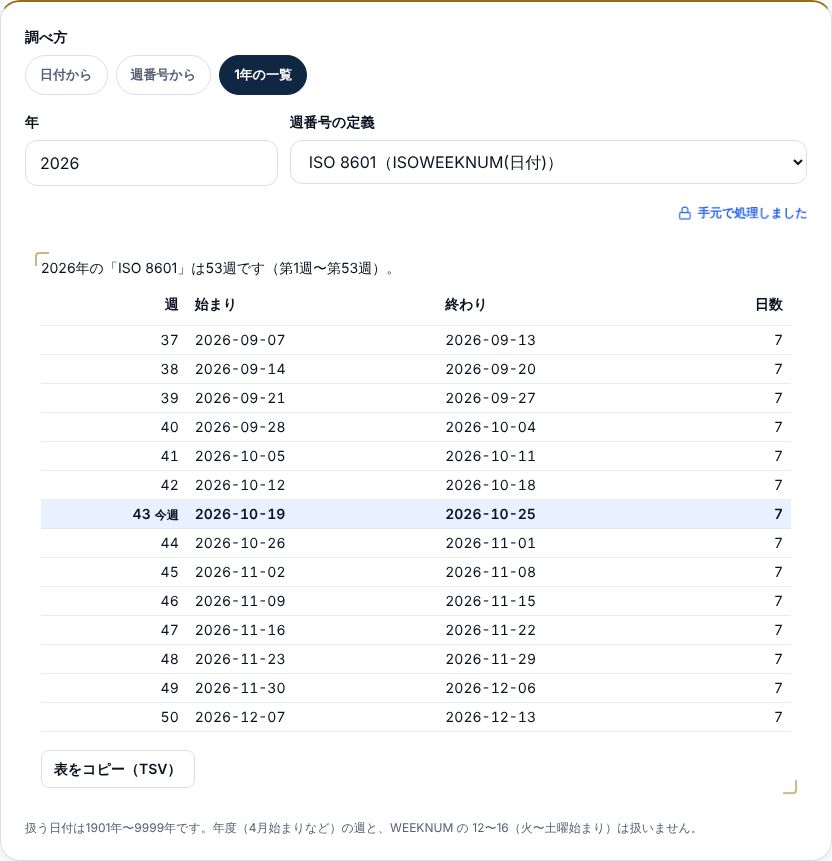Image resolution: width=832 pixels, height=861 pixels.
Task: Click start date 2026-11-09
Action: coord(240,601)
